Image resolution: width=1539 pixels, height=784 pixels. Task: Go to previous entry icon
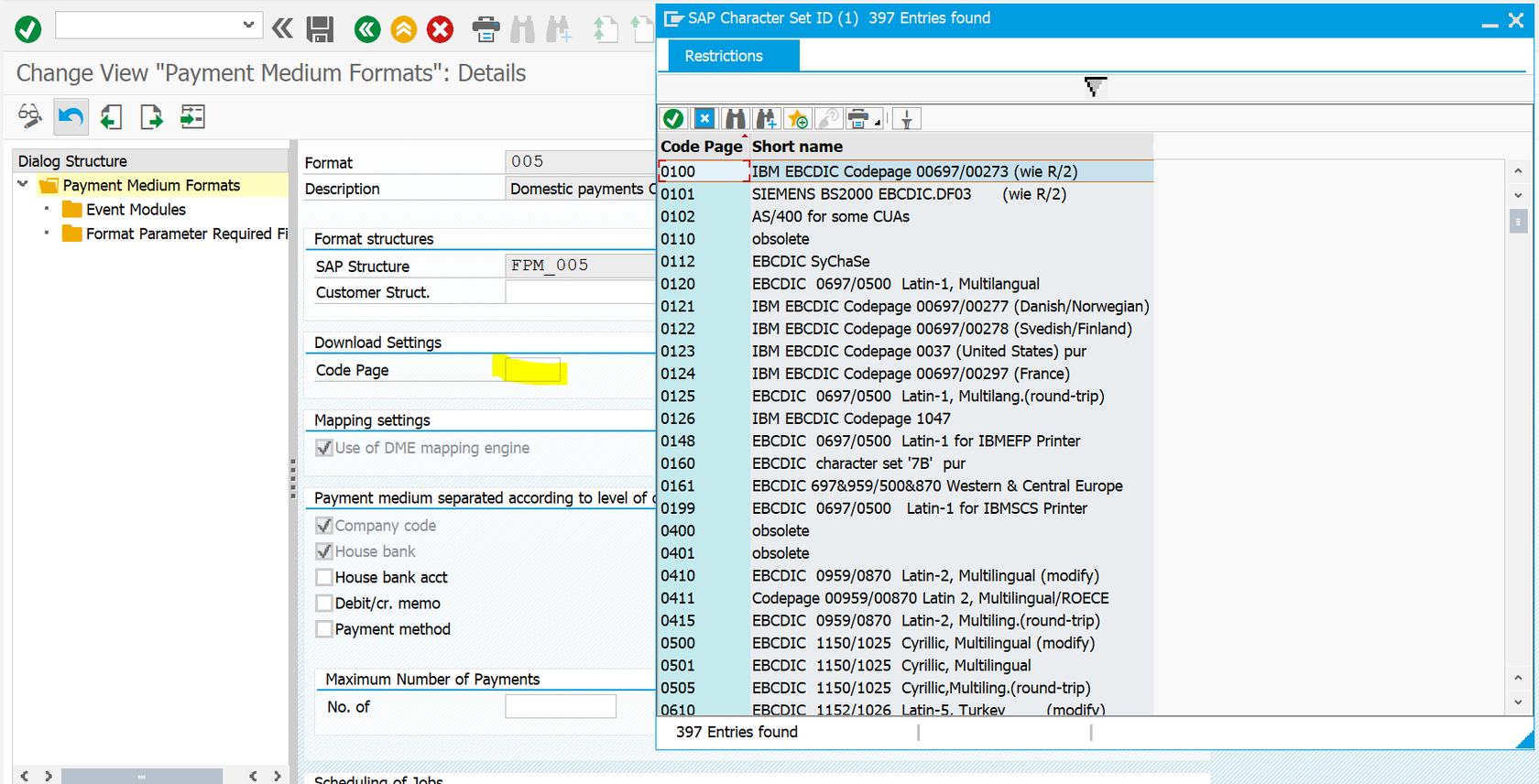[111, 116]
